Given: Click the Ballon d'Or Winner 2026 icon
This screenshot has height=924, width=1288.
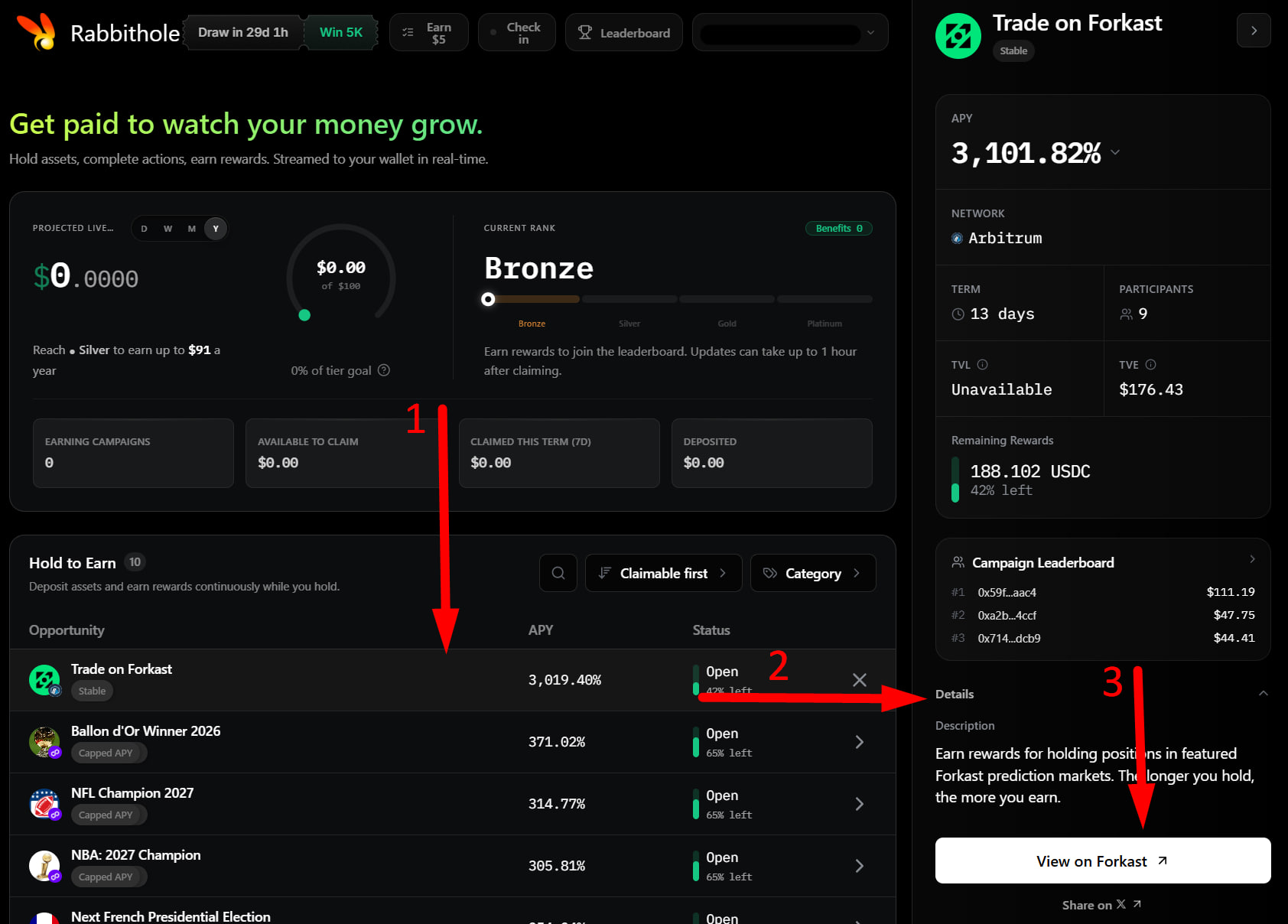Looking at the screenshot, I should [44, 742].
